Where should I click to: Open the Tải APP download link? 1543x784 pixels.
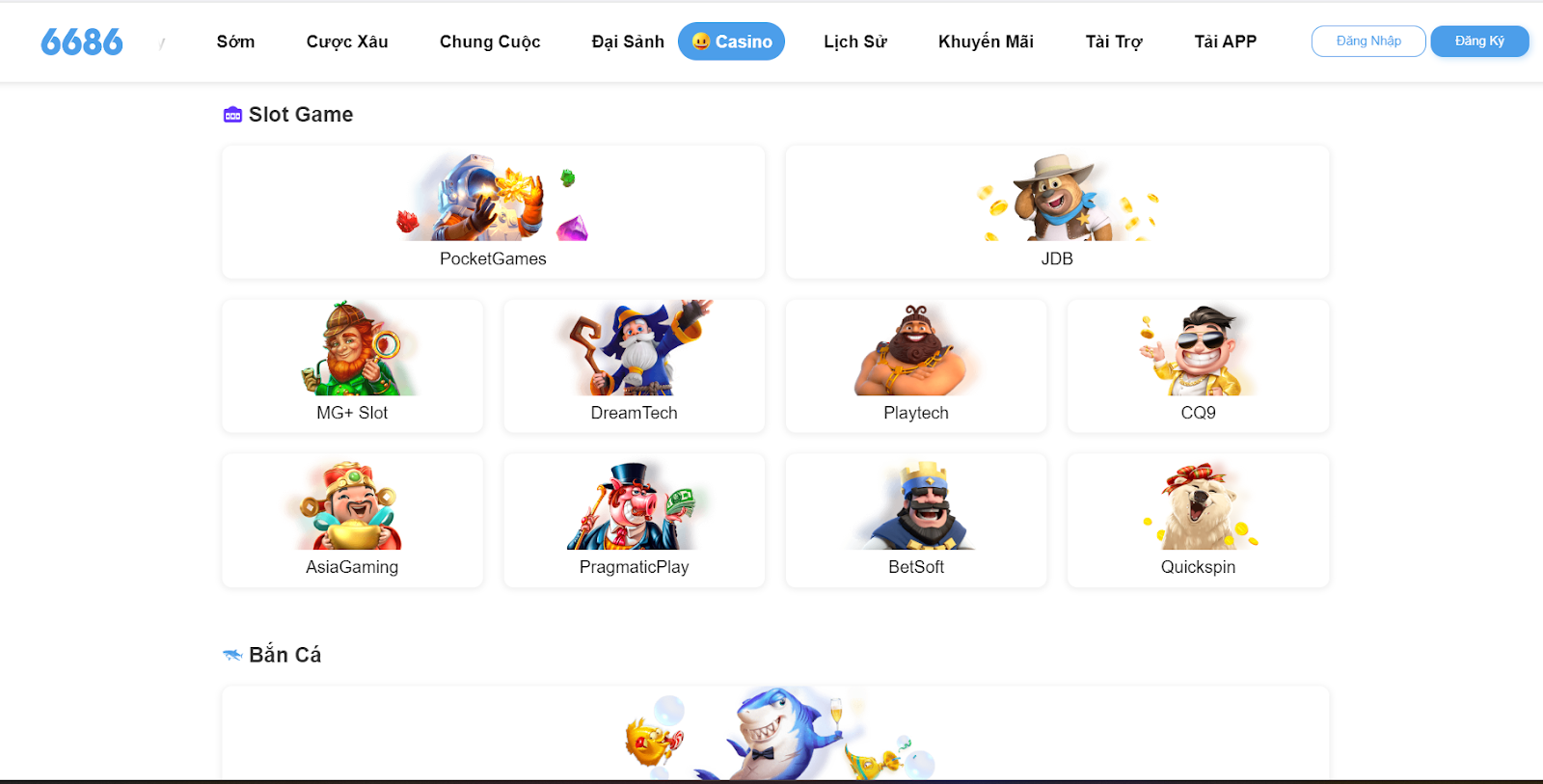(x=1225, y=41)
